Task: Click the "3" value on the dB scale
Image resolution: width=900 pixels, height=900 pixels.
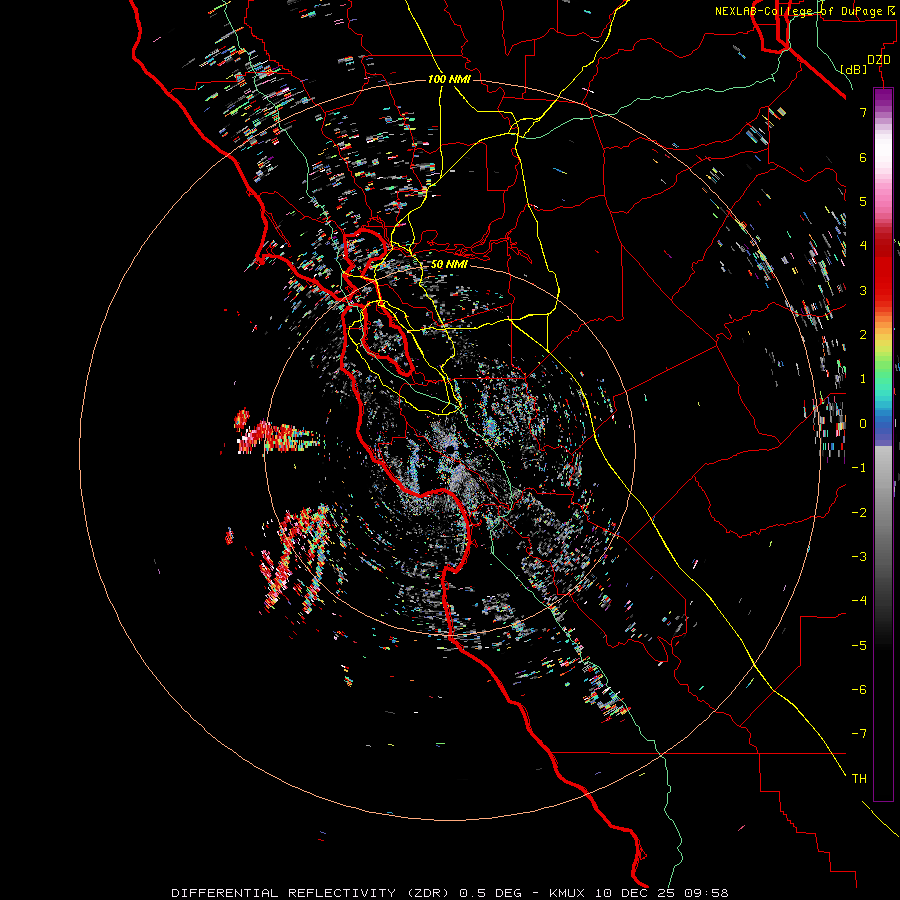Action: [863, 290]
